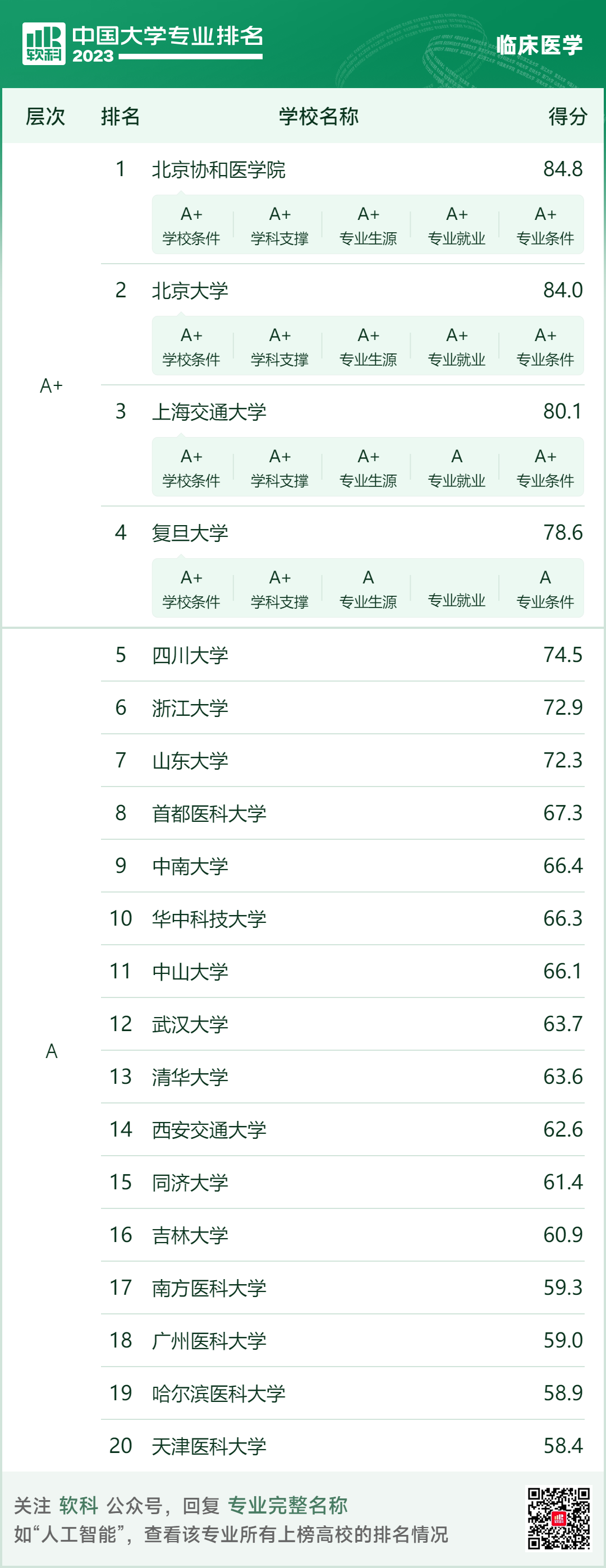
Task: Select 天津医科大学 at rank 20
Action: click(x=342, y=1446)
